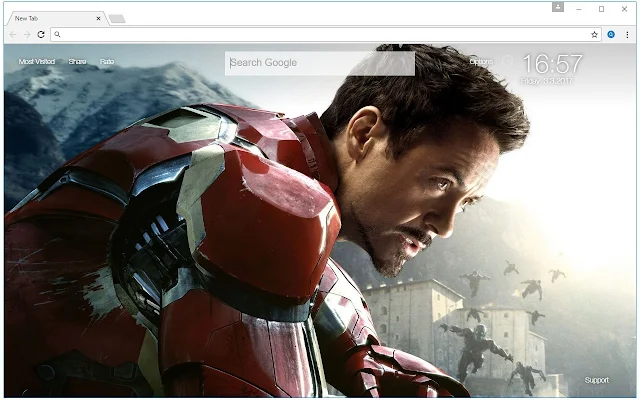The image size is (640, 400).
Task: Open a new tab with the tab button
Action: [x=117, y=19]
